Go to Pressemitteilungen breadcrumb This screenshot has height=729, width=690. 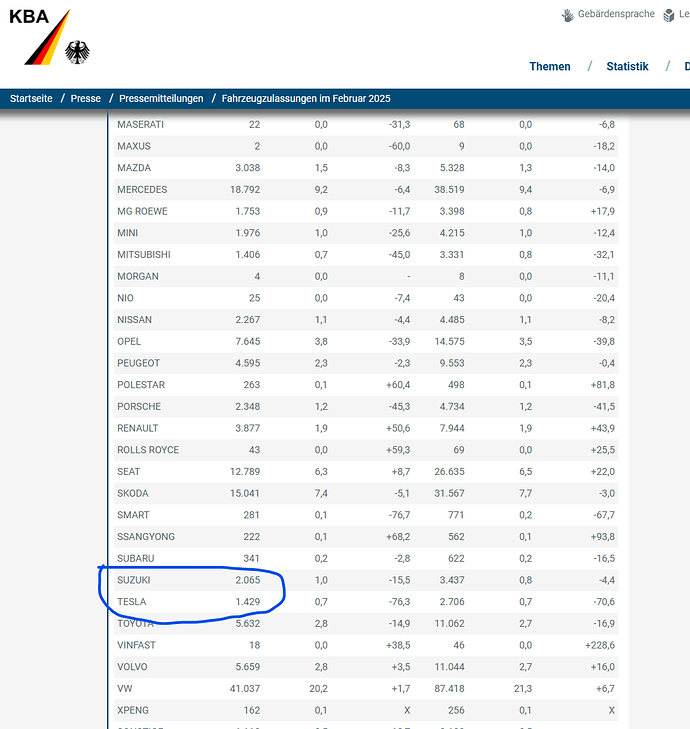[x=161, y=99]
